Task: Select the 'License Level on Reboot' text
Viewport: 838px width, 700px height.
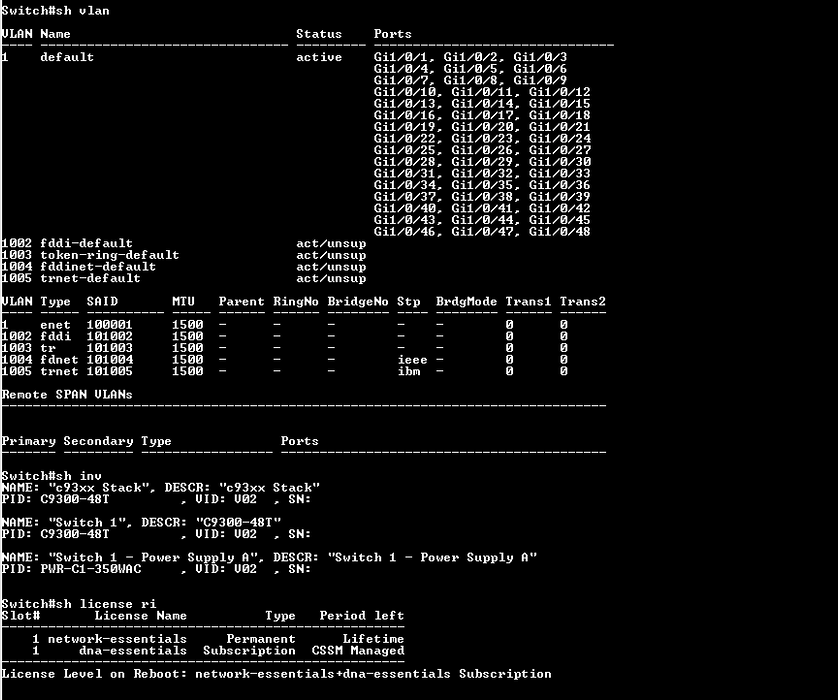Action: point(95,674)
